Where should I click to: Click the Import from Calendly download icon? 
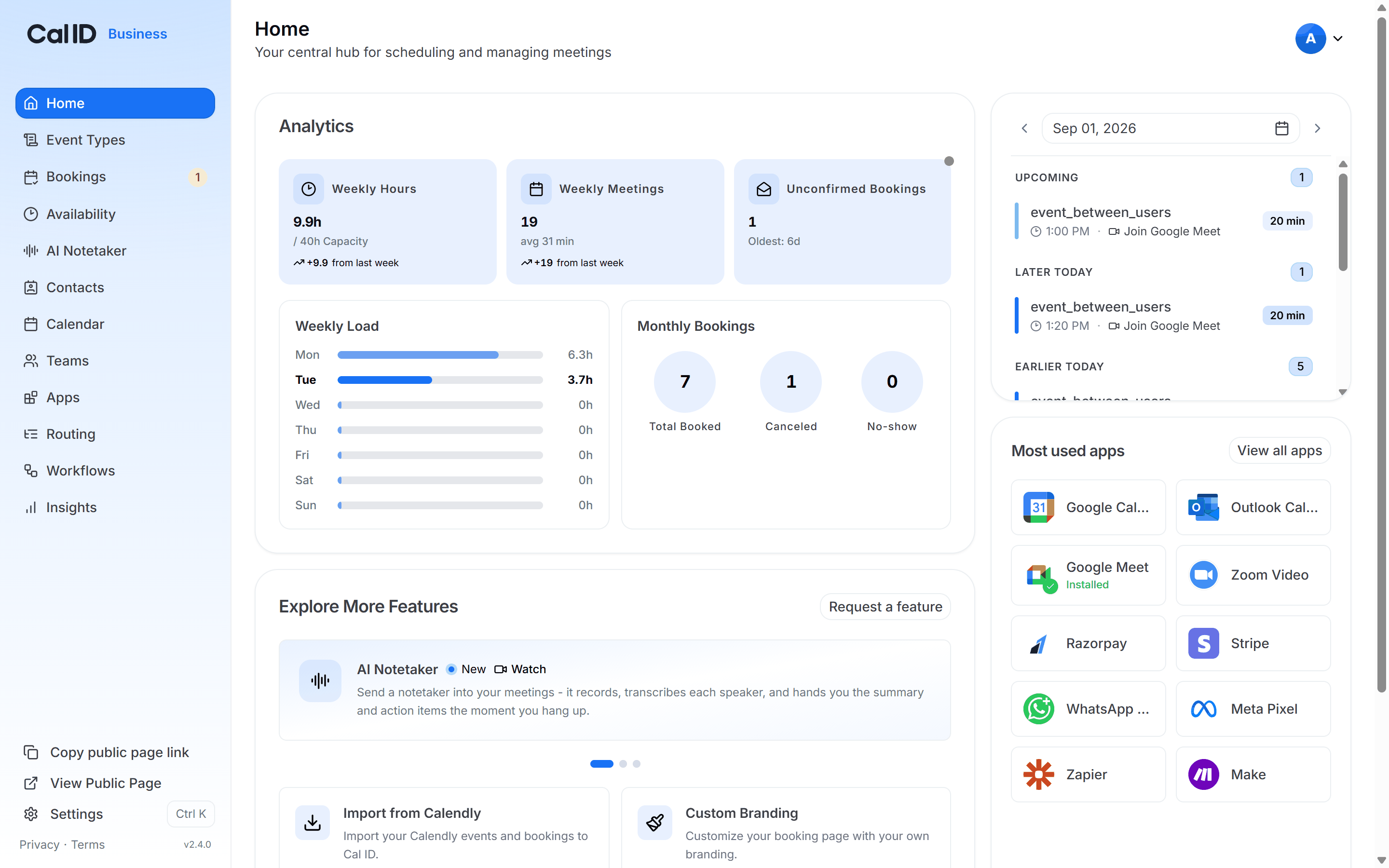click(x=312, y=823)
